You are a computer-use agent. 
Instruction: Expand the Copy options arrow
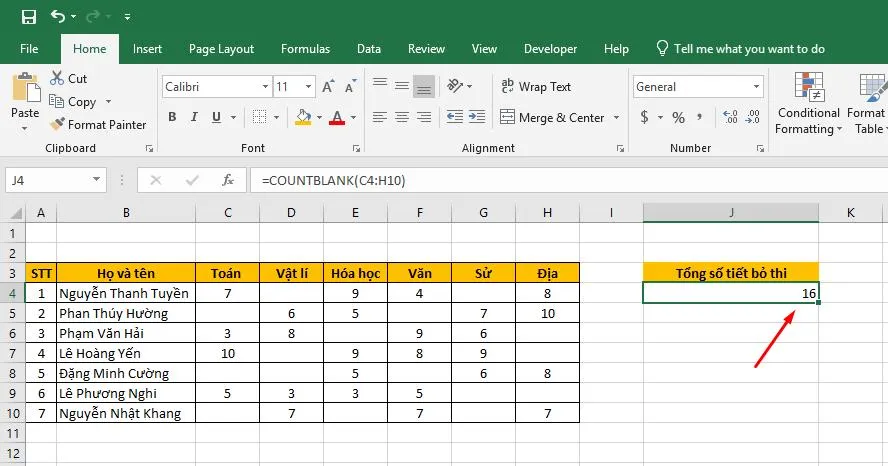coord(108,102)
